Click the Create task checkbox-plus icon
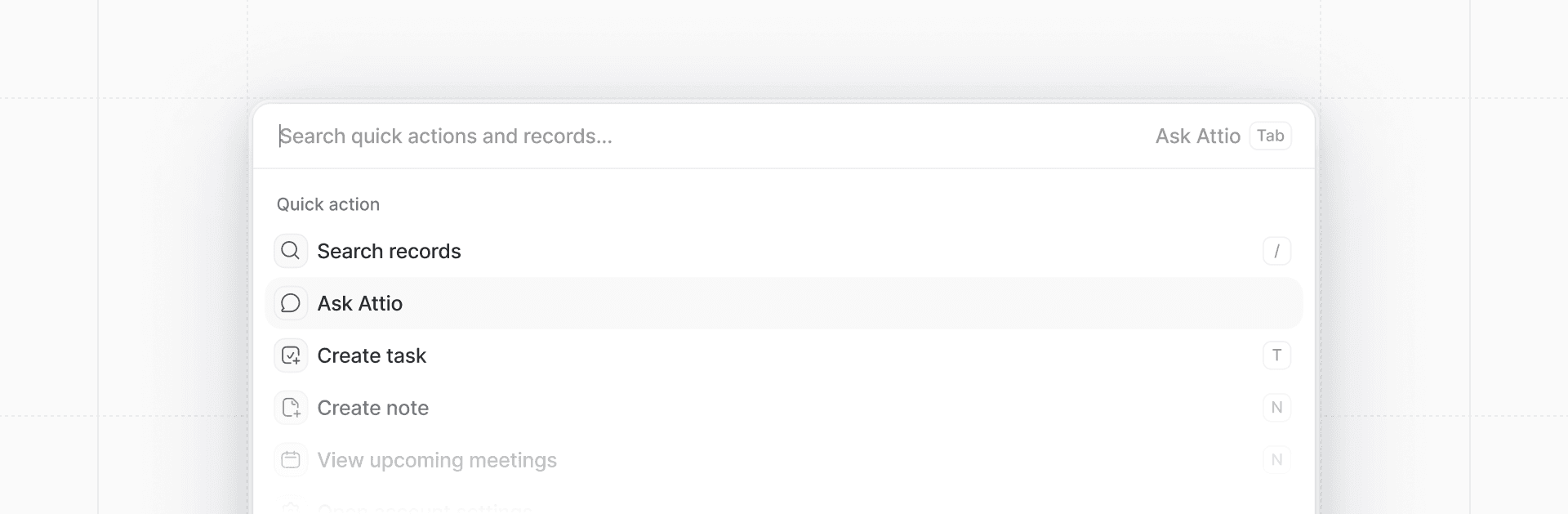The image size is (1568, 514). coord(291,355)
